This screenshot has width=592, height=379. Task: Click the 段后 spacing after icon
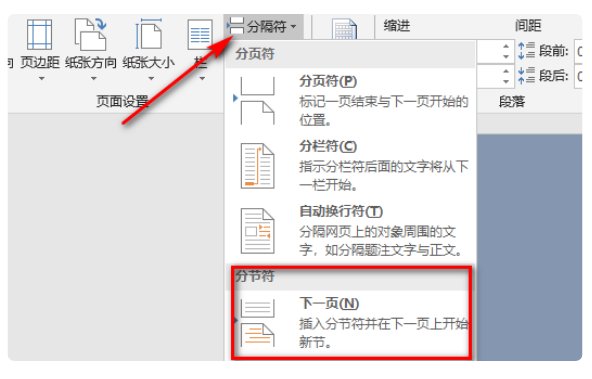[x=526, y=75]
